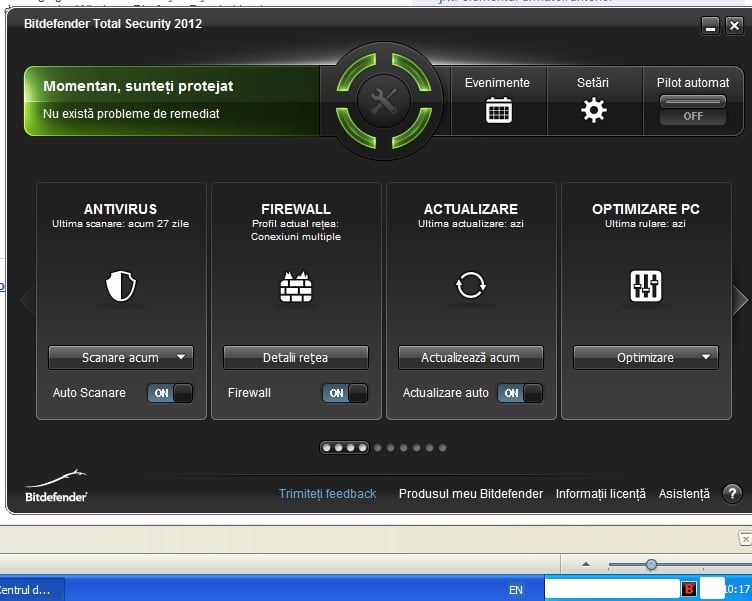Click the zoom slider handle below the window
The height and width of the screenshot is (601, 752).
(651, 565)
